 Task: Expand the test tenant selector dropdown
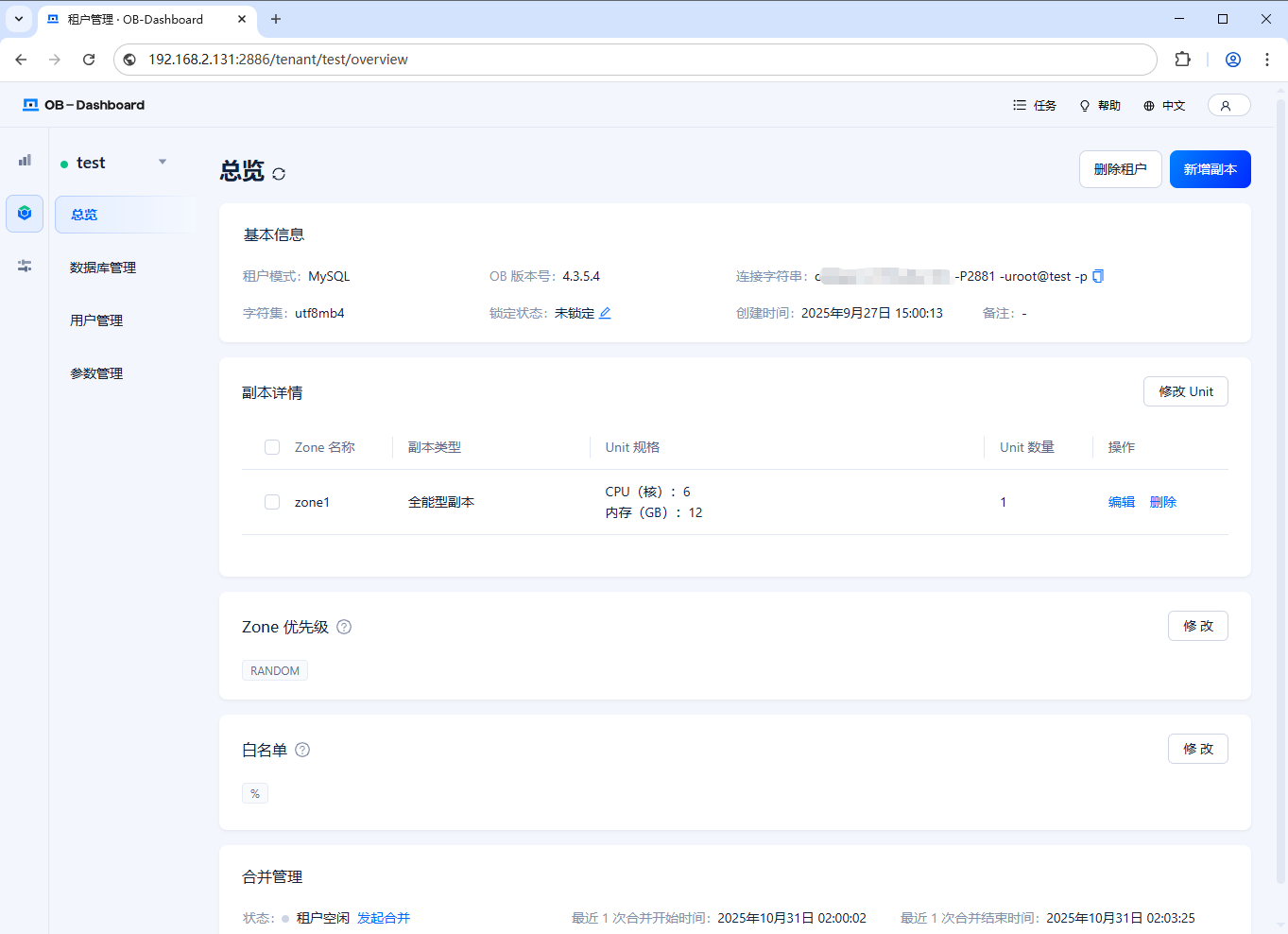(x=163, y=163)
